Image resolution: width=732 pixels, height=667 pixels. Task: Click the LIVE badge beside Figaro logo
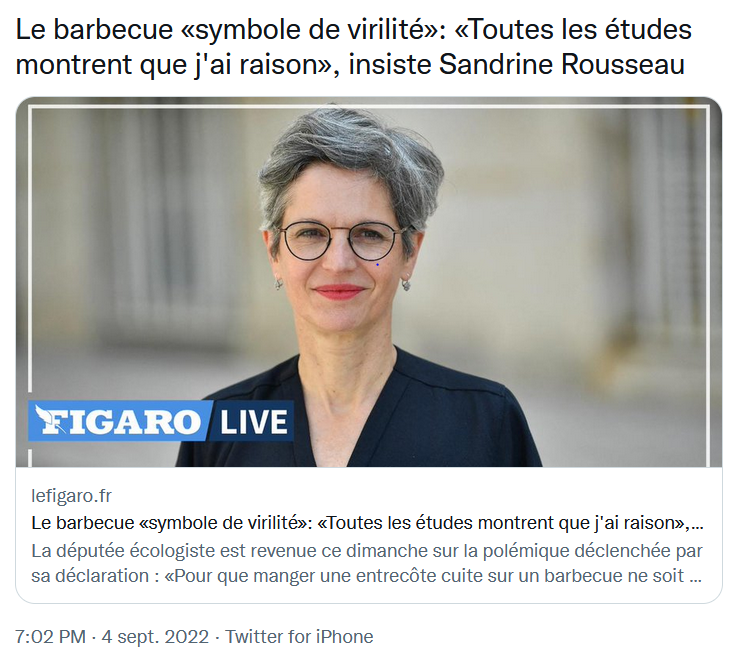point(253,422)
